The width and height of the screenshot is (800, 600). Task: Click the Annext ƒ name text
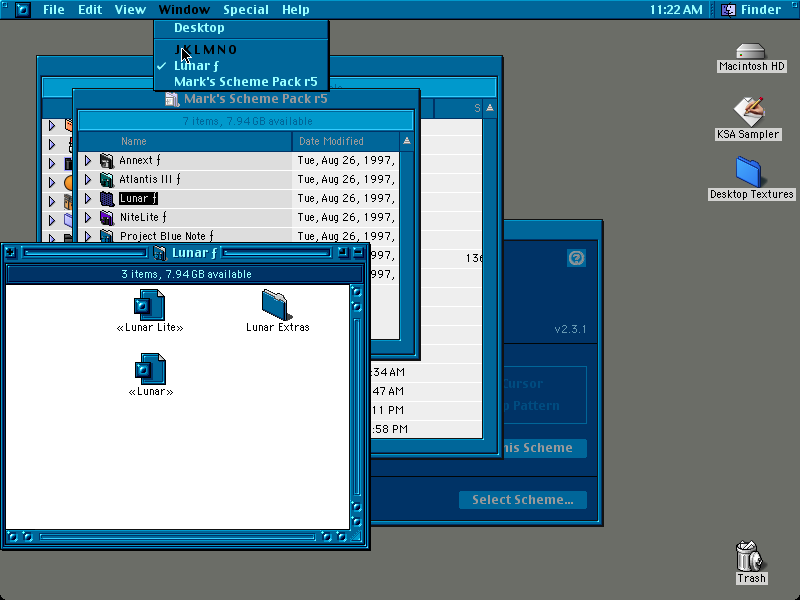[140, 161]
